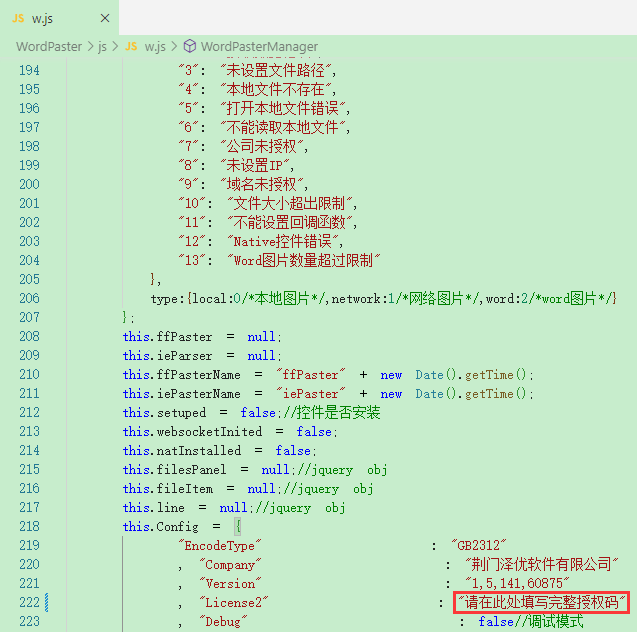Click this.ieParser on line 209

point(167,356)
